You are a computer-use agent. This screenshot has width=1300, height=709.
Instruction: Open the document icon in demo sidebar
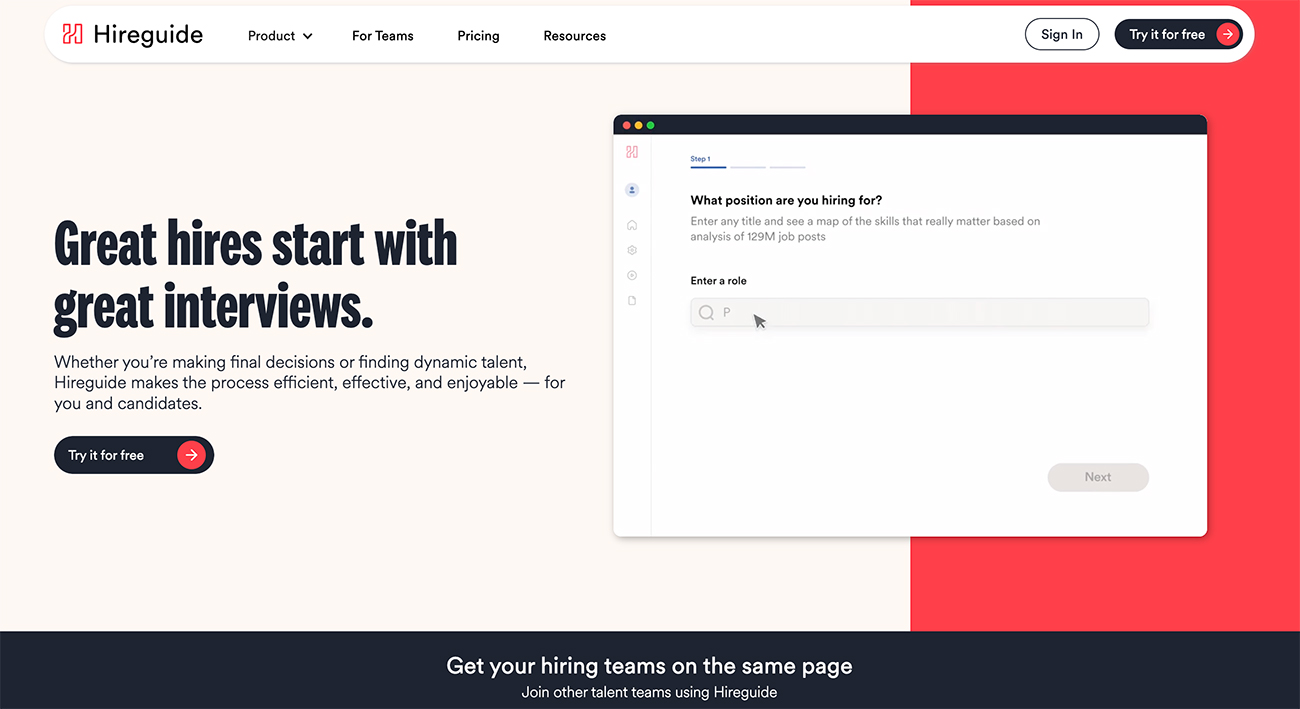point(632,300)
